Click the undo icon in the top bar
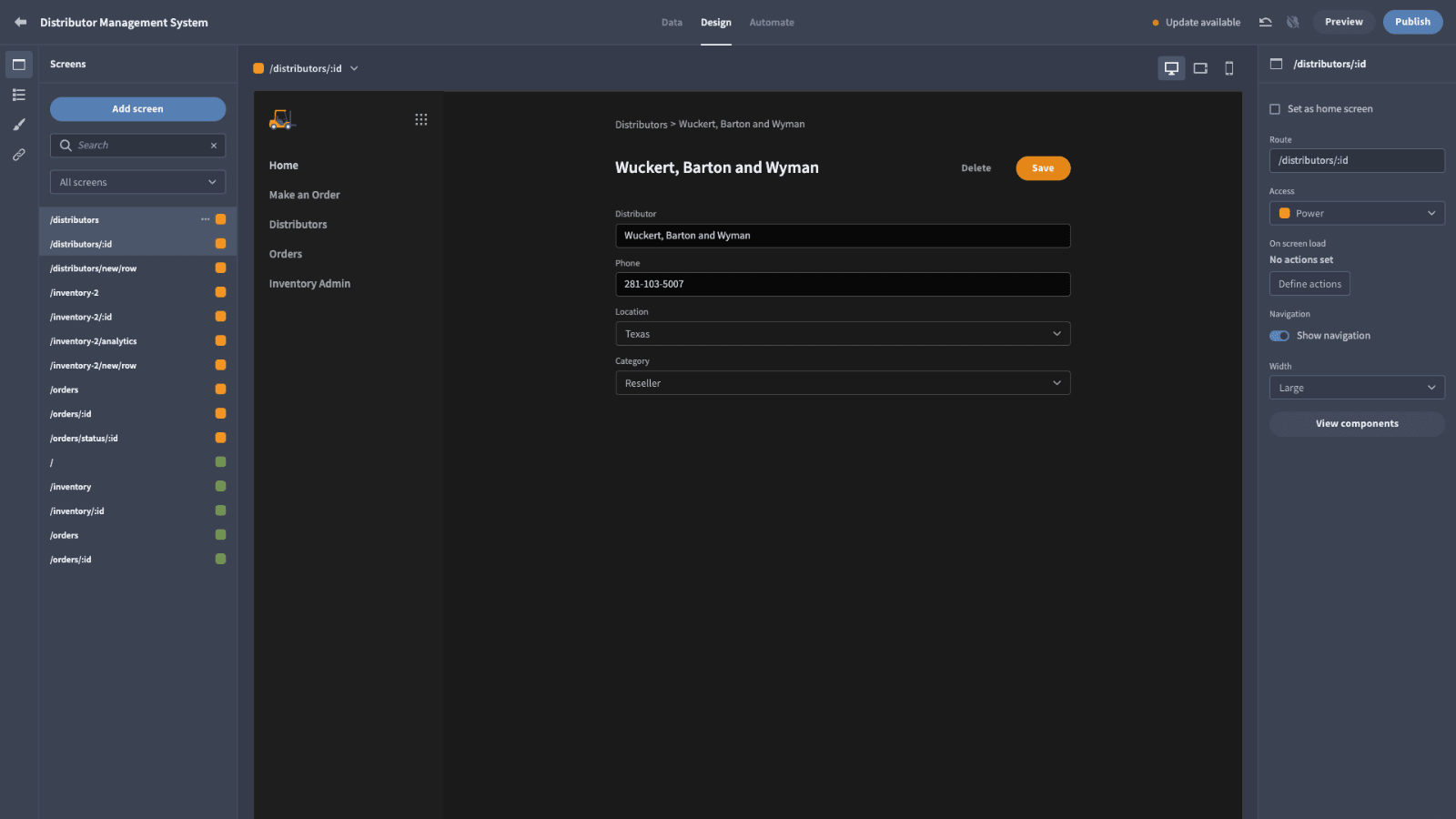1456x819 pixels. [x=1265, y=22]
